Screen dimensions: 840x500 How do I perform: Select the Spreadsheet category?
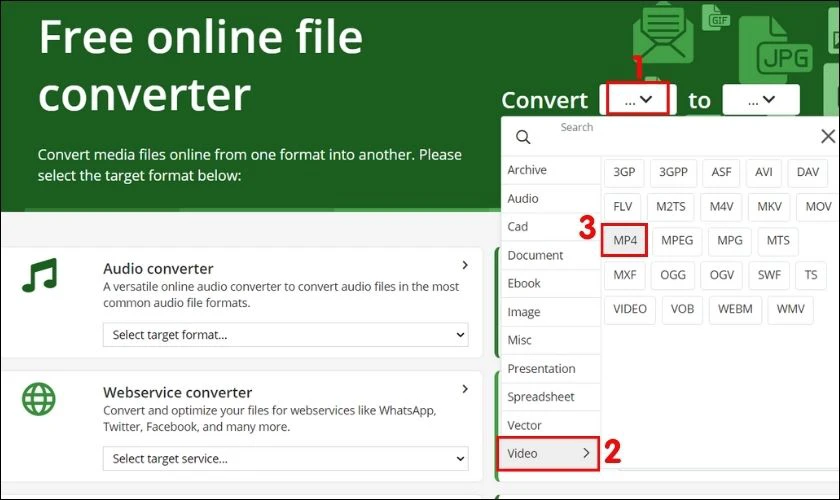click(551, 397)
